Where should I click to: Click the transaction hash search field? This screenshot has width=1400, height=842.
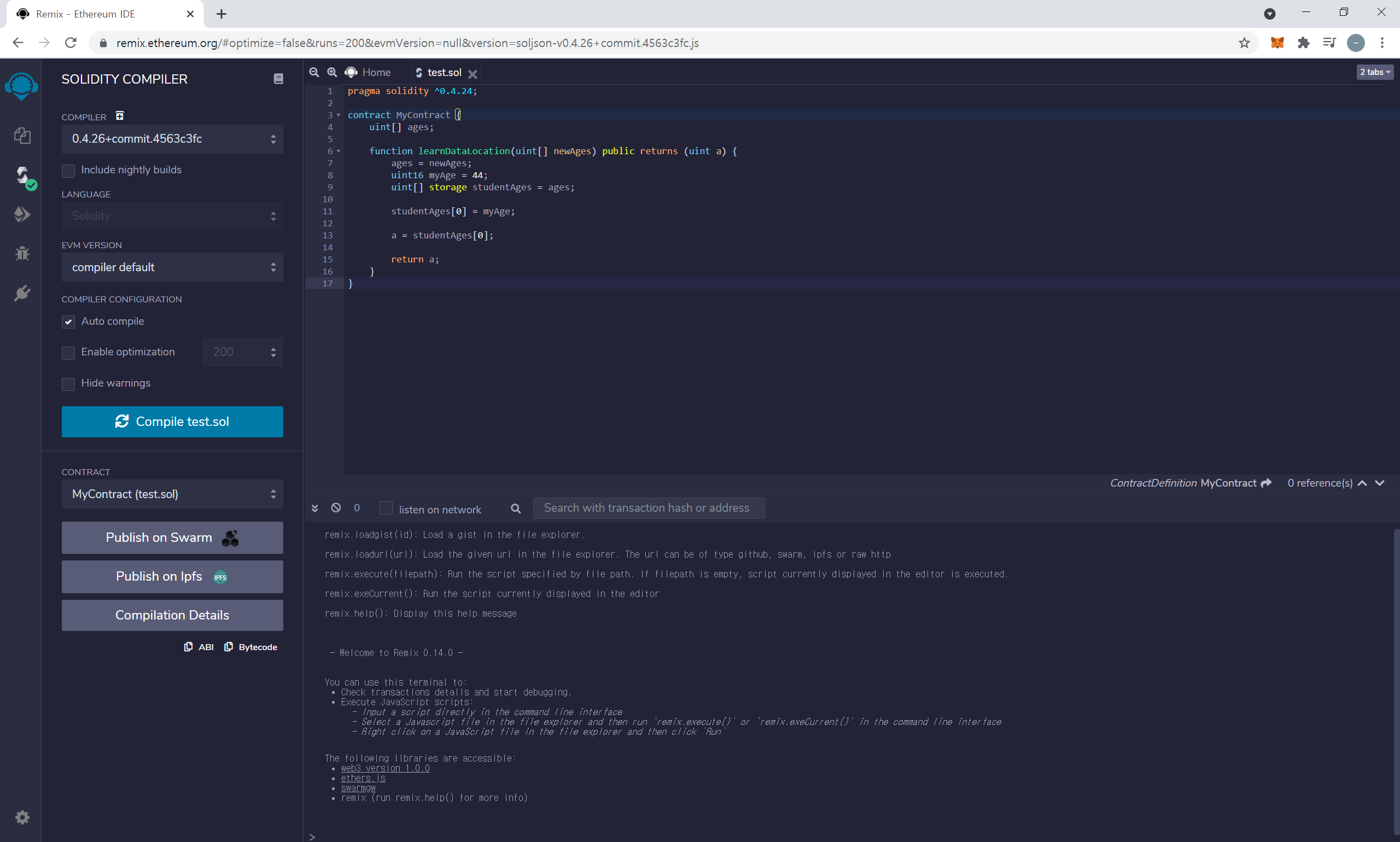pyautogui.click(x=648, y=508)
